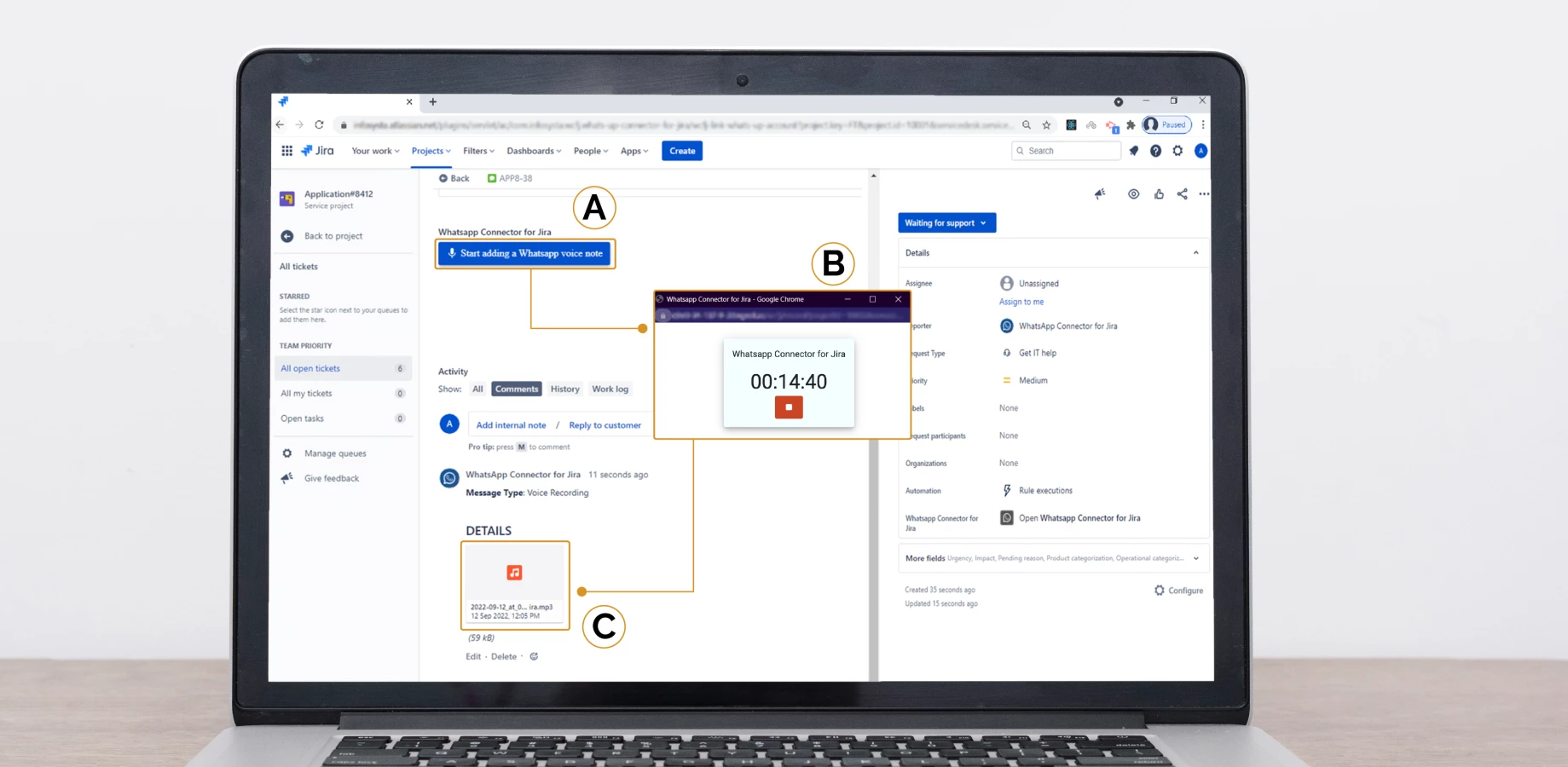Click the zoom magnifier icon in address bar
Viewport: 1568px width, 767px height.
(1027, 124)
